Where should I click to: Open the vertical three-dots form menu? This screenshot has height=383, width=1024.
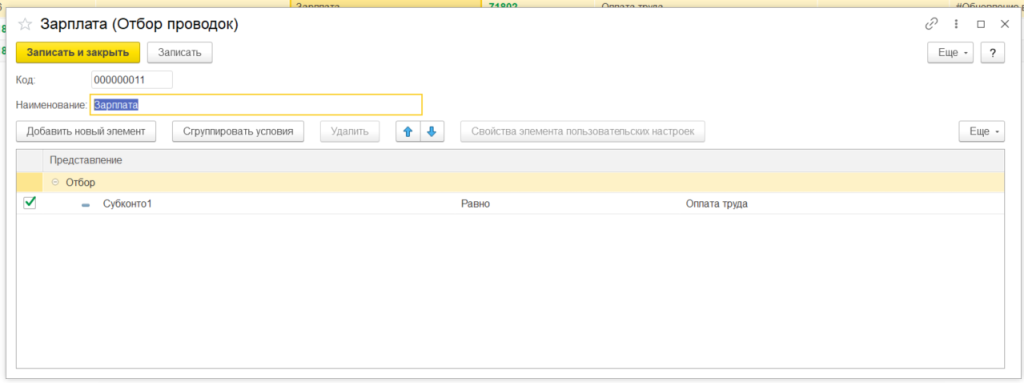(x=956, y=24)
